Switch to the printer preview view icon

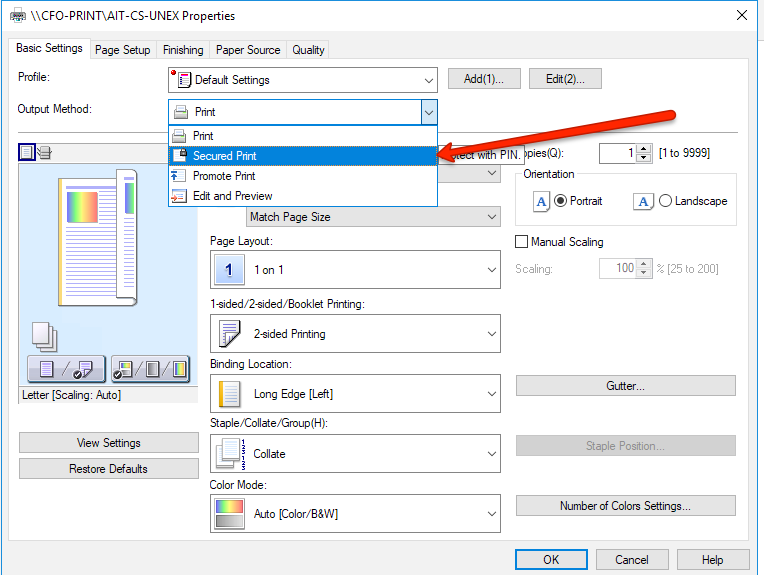tap(44, 153)
